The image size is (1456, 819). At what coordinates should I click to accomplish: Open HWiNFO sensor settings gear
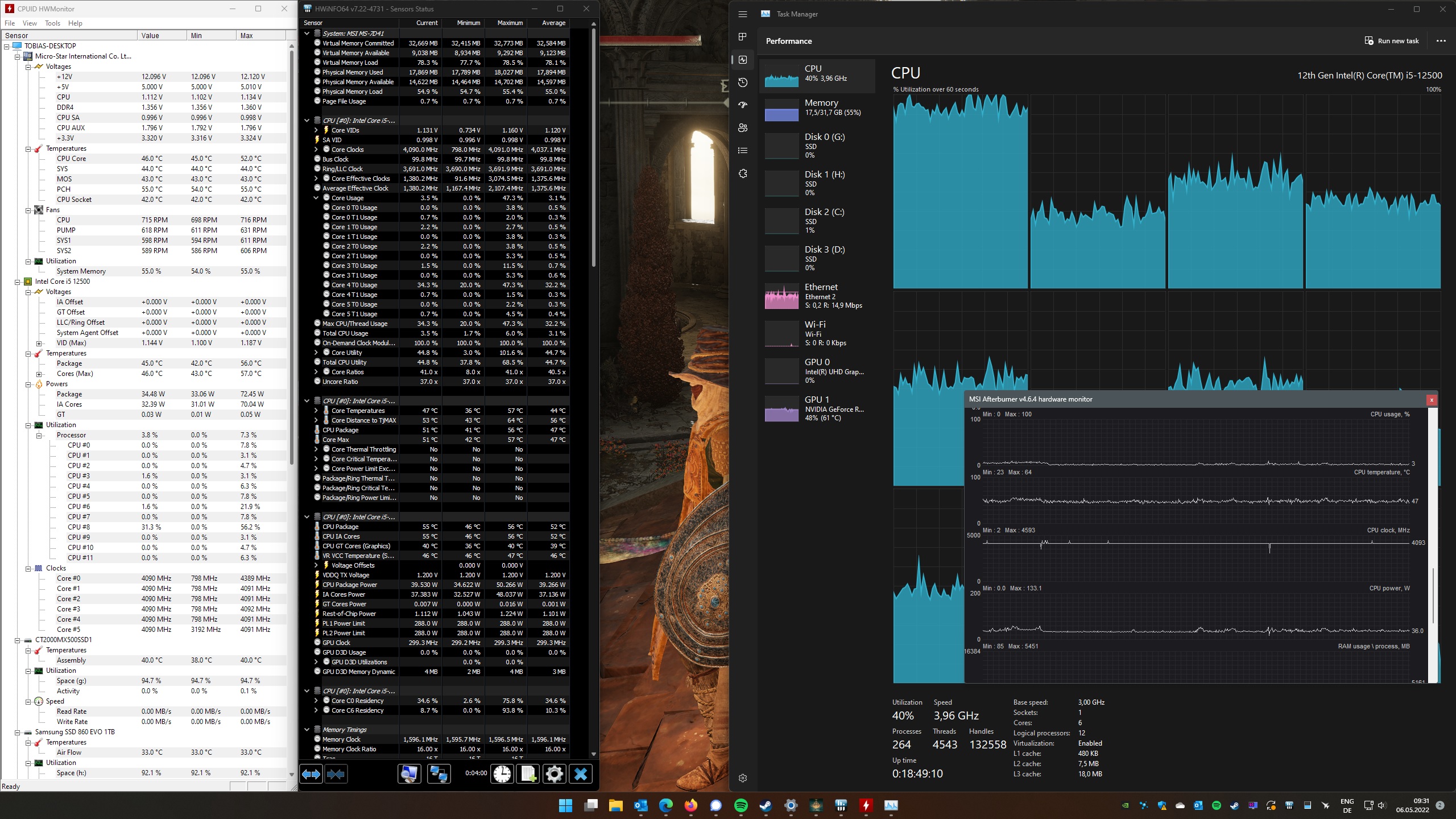(555, 773)
